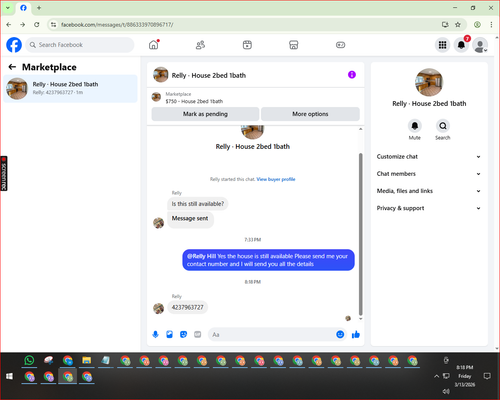500x400 pixels.
Task: Go to the Home feed icon
Action: pyautogui.click(x=154, y=45)
